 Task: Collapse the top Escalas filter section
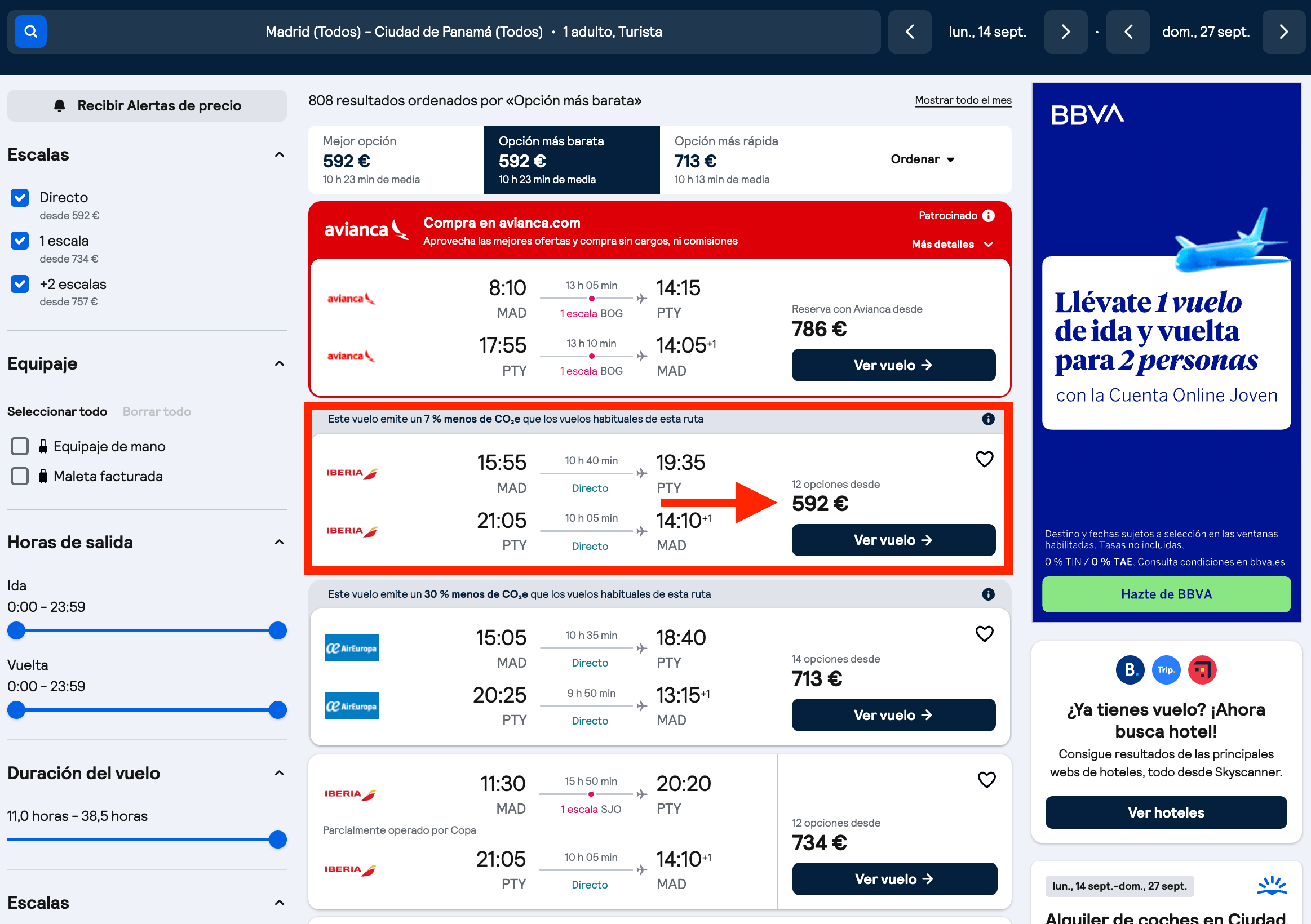tap(279, 155)
